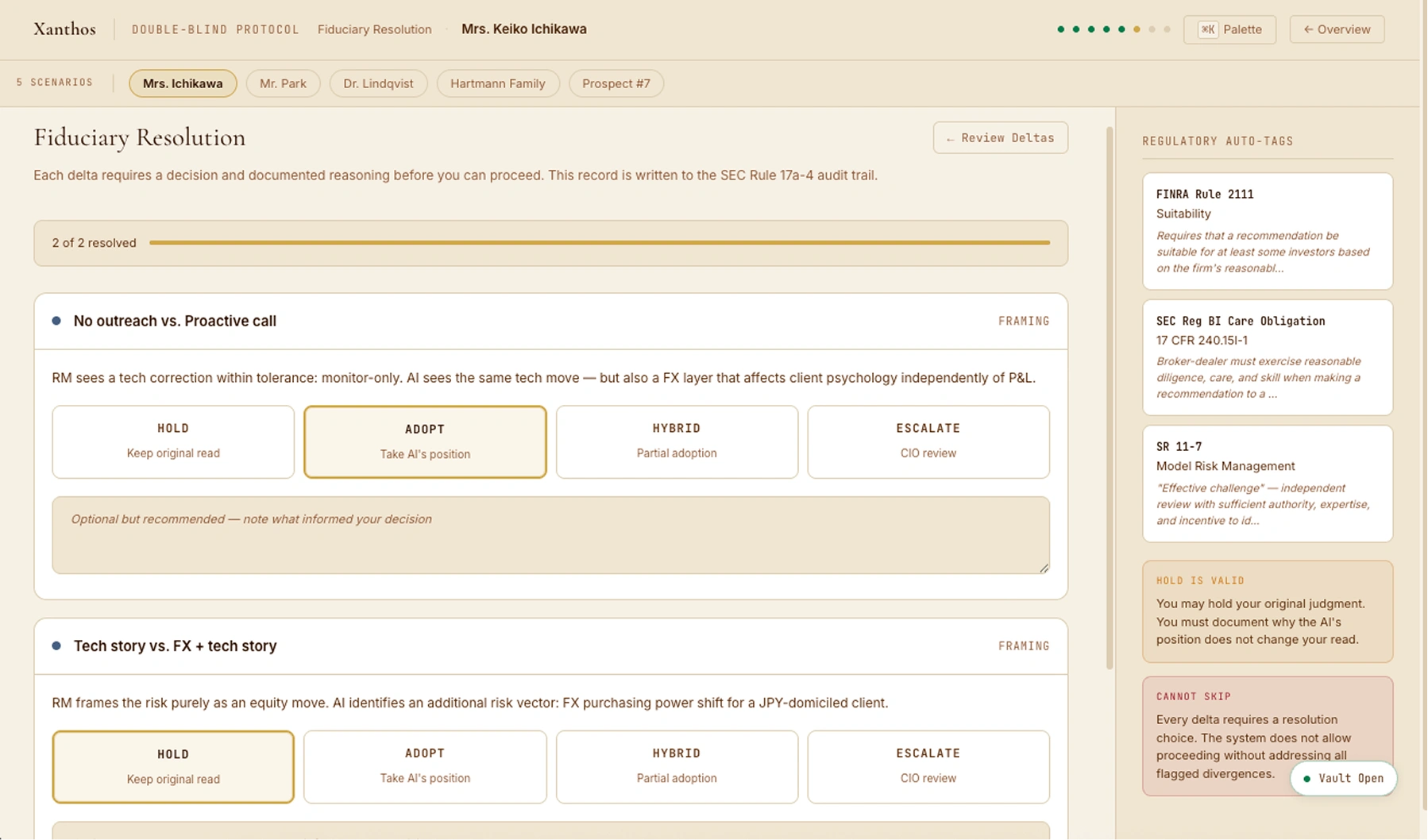Image resolution: width=1428 pixels, height=840 pixels.
Task: Open the FINRA Rule 2111 tag card
Action: (x=1267, y=231)
